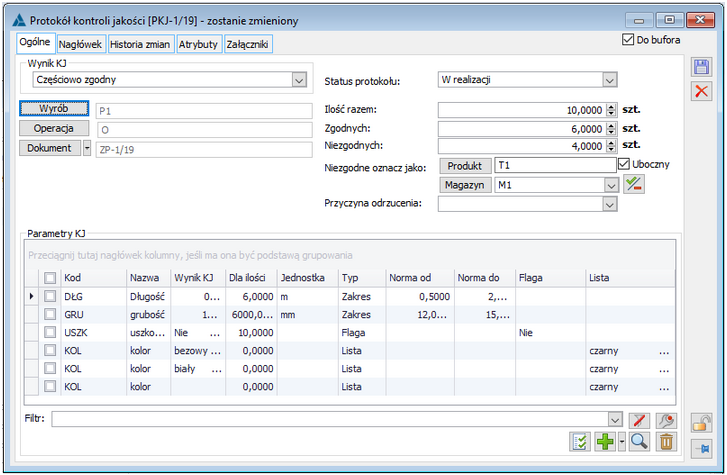The height and width of the screenshot is (475, 727).
Task: Click the pin icon at bottom right
Action: click(x=701, y=449)
